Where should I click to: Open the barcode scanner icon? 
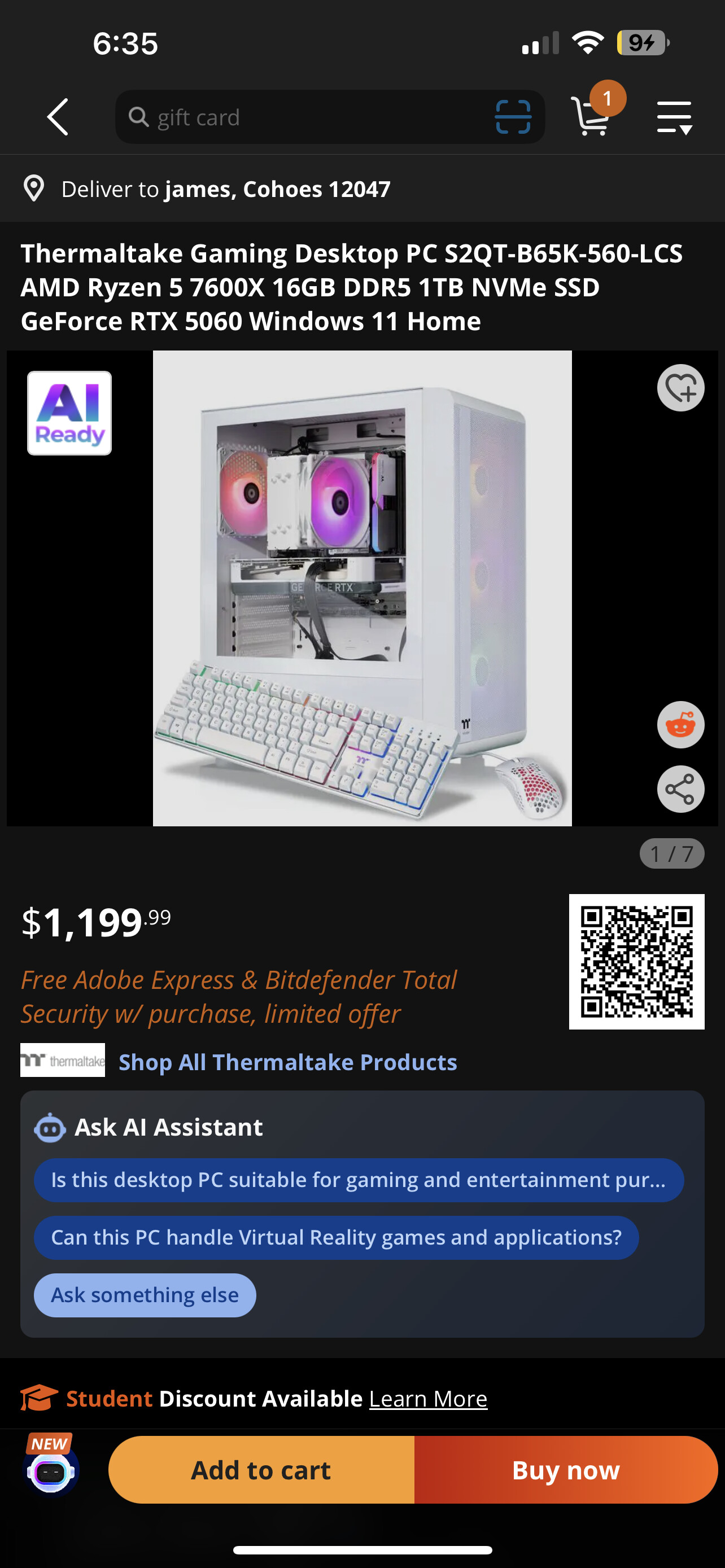click(x=513, y=117)
